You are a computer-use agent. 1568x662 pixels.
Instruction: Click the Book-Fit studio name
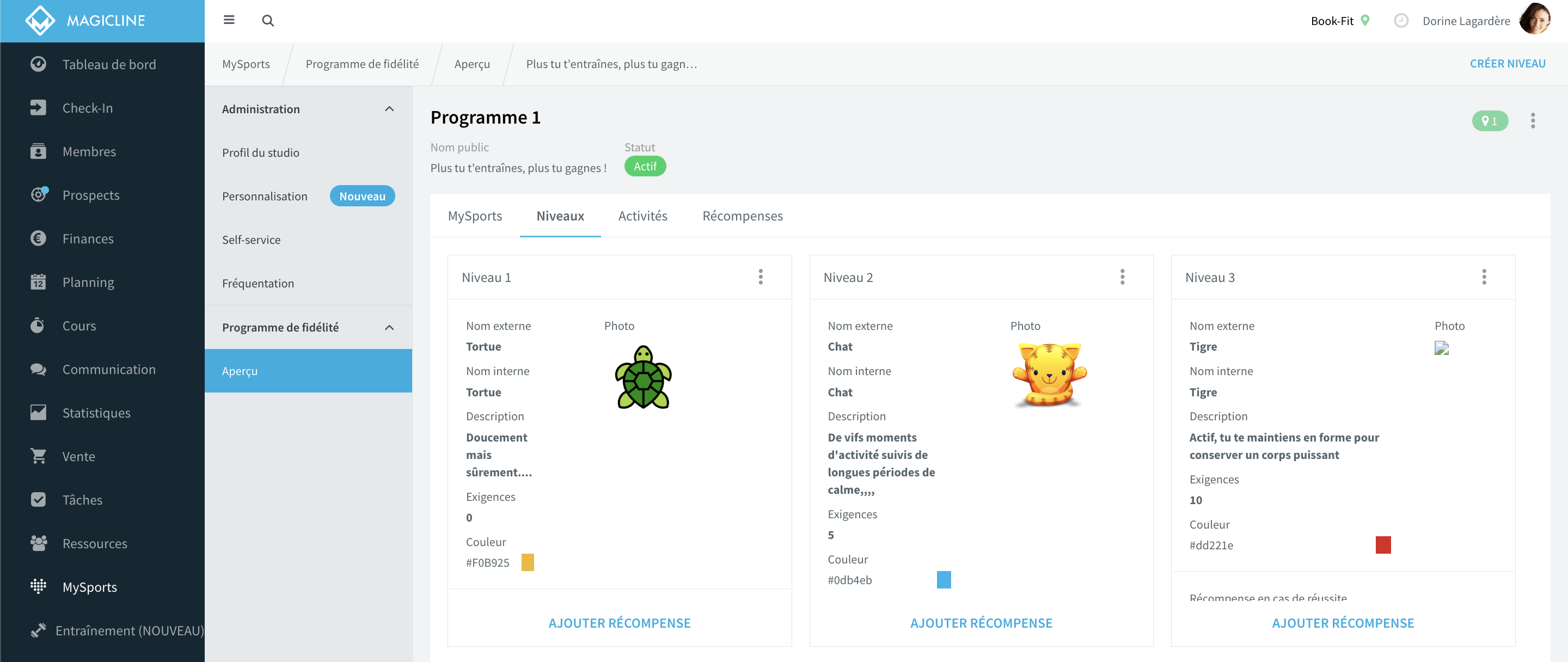pyautogui.click(x=1332, y=21)
